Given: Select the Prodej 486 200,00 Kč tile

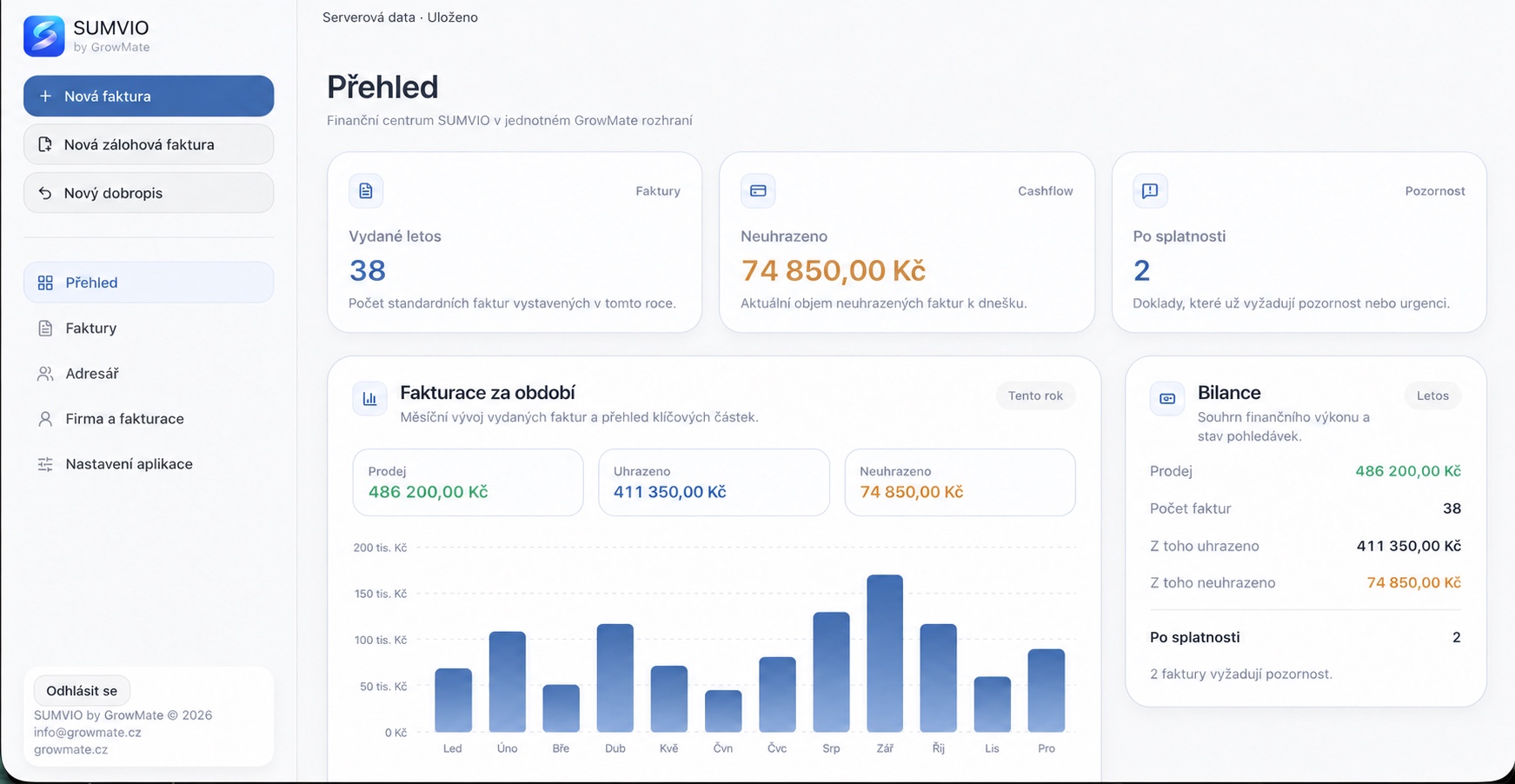Looking at the screenshot, I should click(x=468, y=482).
